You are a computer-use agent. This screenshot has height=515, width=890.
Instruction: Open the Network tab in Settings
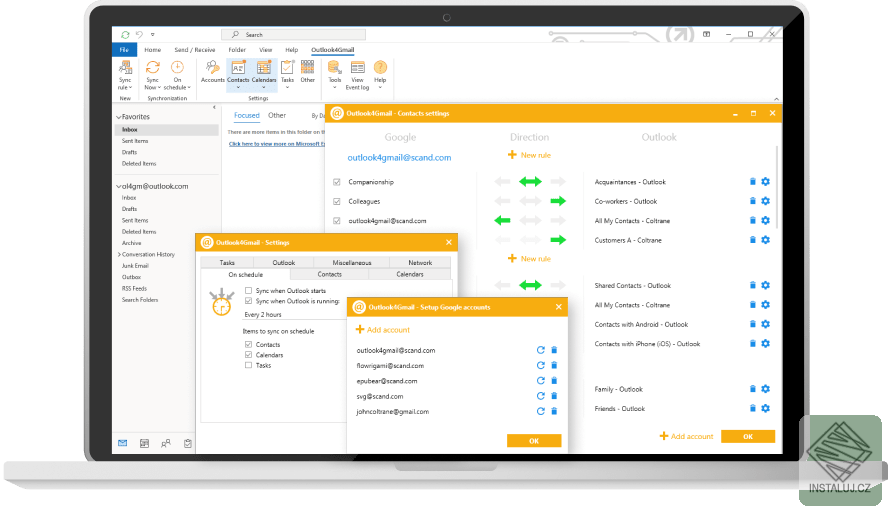(x=420, y=262)
